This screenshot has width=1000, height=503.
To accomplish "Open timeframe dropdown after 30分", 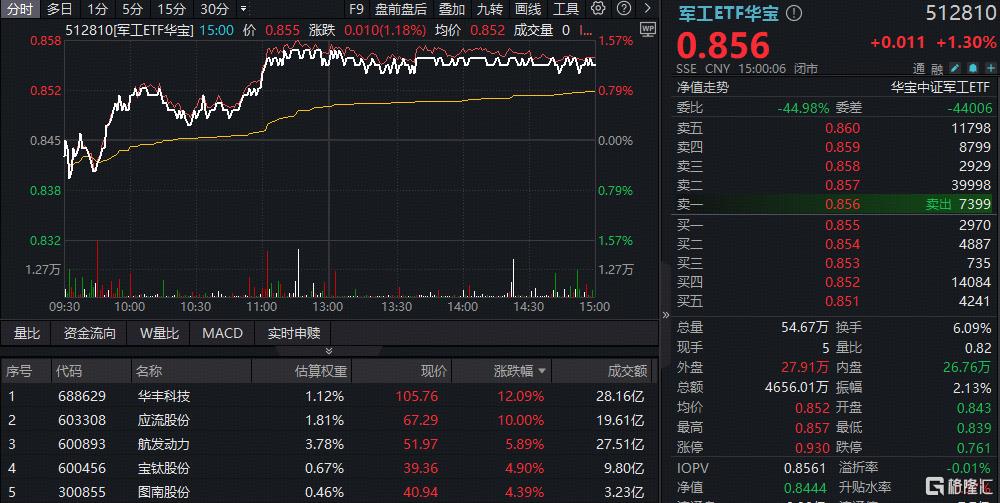I will tap(243, 9).
